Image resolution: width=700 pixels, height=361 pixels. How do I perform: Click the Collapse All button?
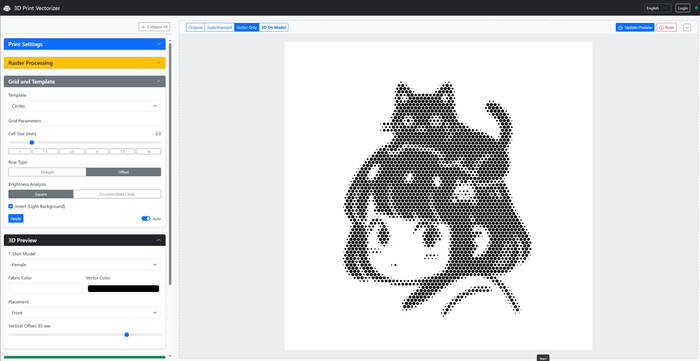[x=154, y=27]
